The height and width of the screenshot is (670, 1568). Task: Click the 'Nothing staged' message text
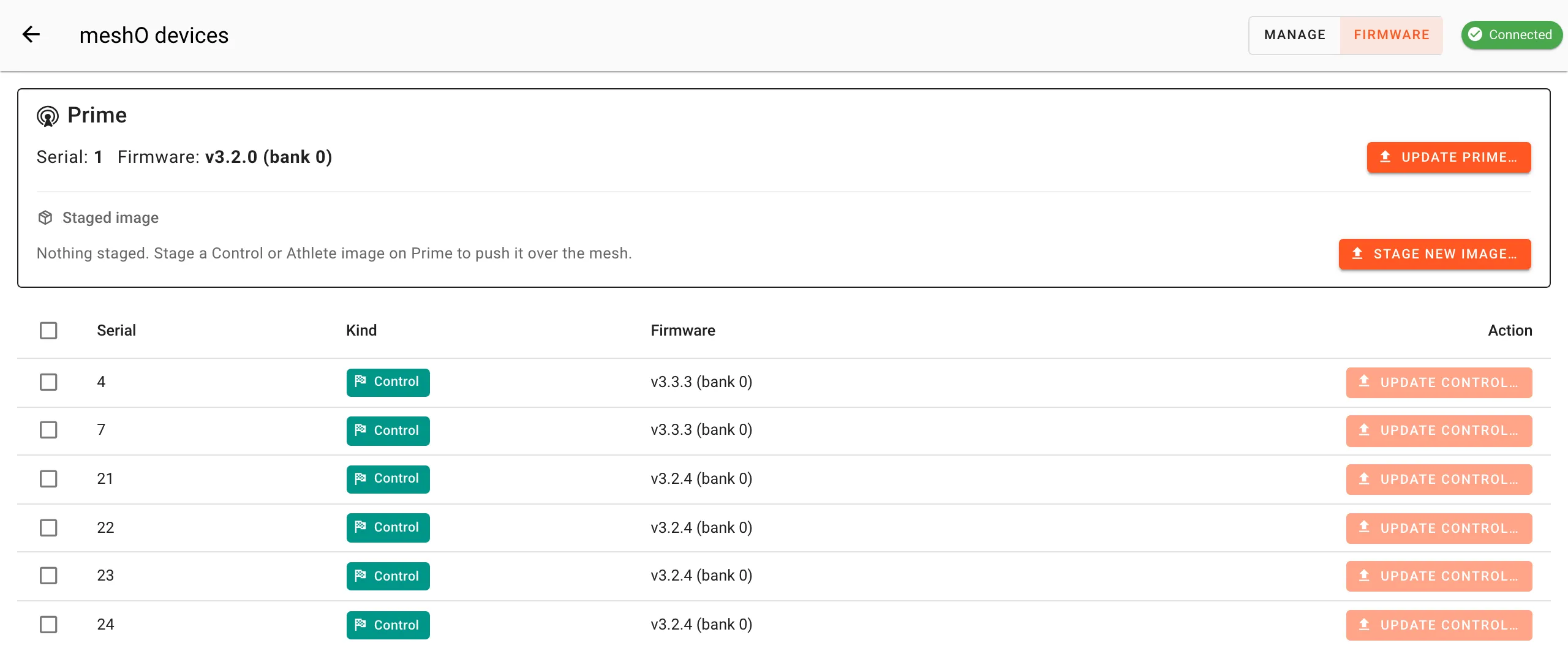click(334, 254)
